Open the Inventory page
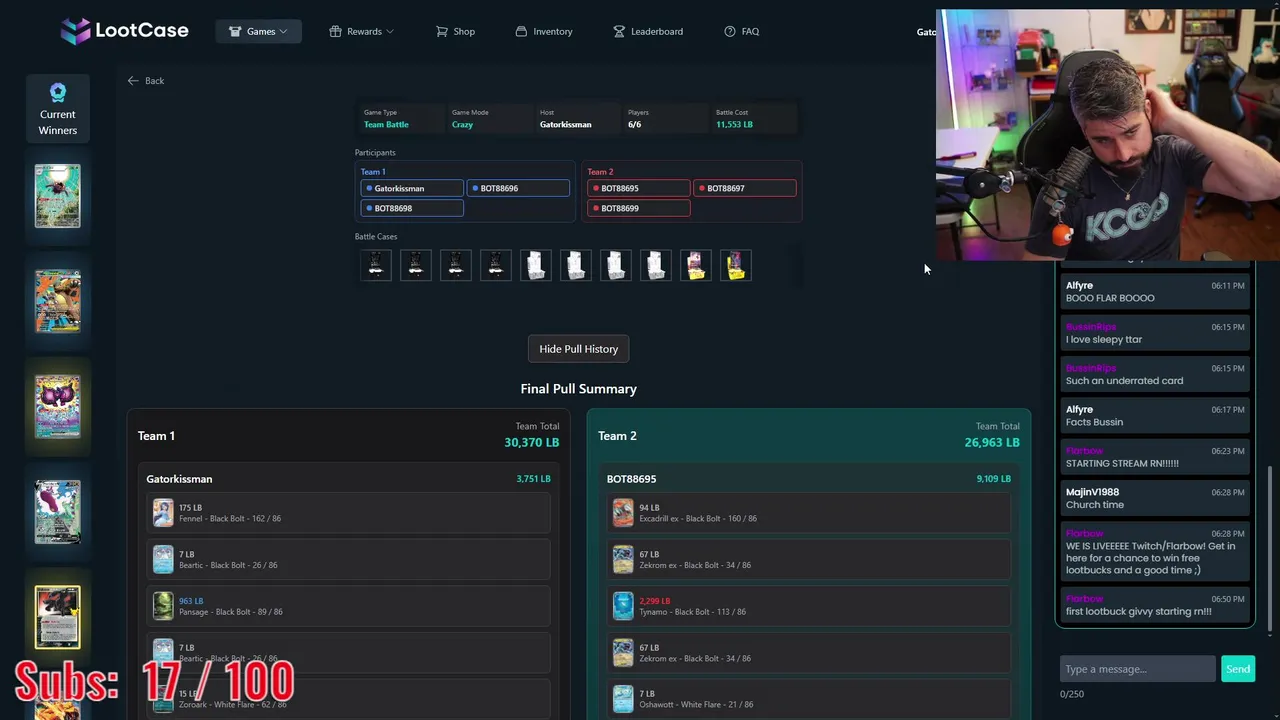The image size is (1280, 720). (544, 31)
